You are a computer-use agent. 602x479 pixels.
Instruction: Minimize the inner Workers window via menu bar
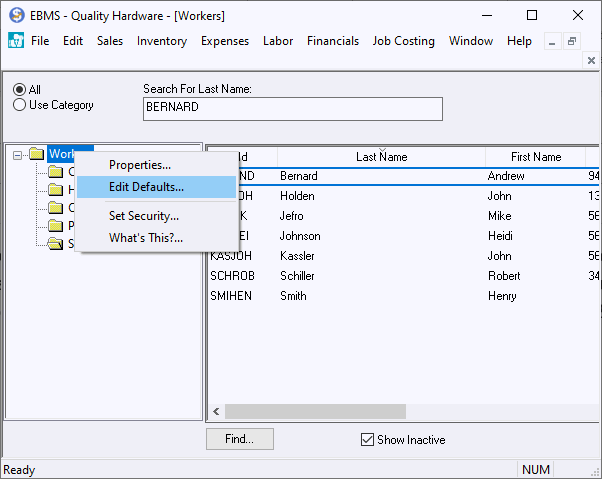click(x=551, y=41)
